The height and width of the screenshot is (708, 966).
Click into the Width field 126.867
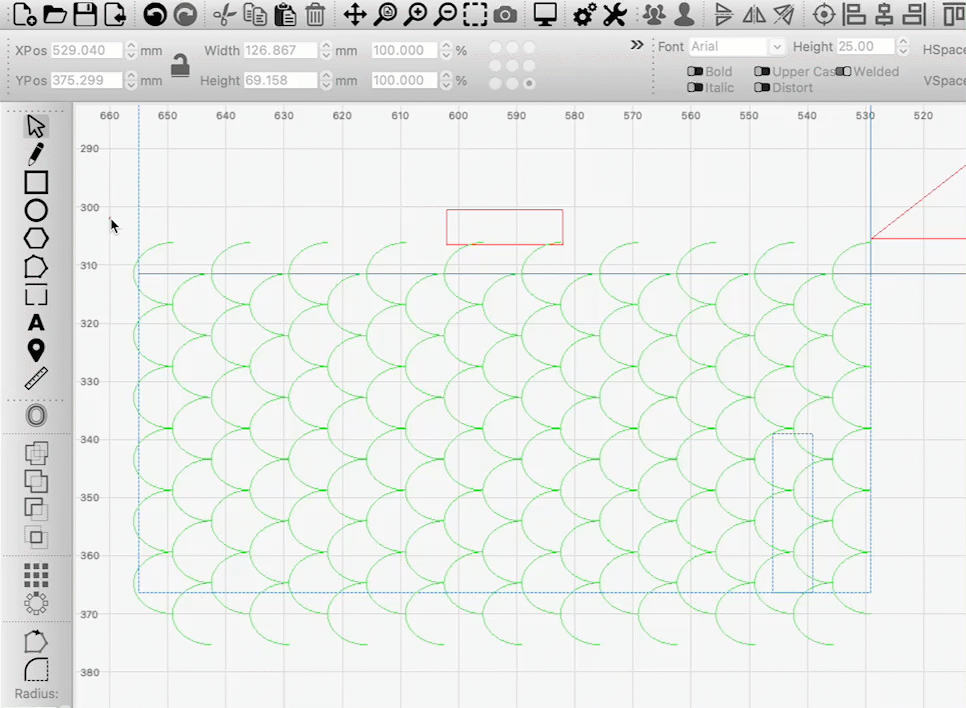[281, 50]
